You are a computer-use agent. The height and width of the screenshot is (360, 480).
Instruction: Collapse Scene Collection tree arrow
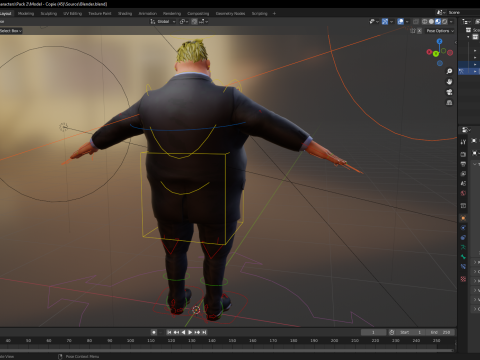coord(468,37)
